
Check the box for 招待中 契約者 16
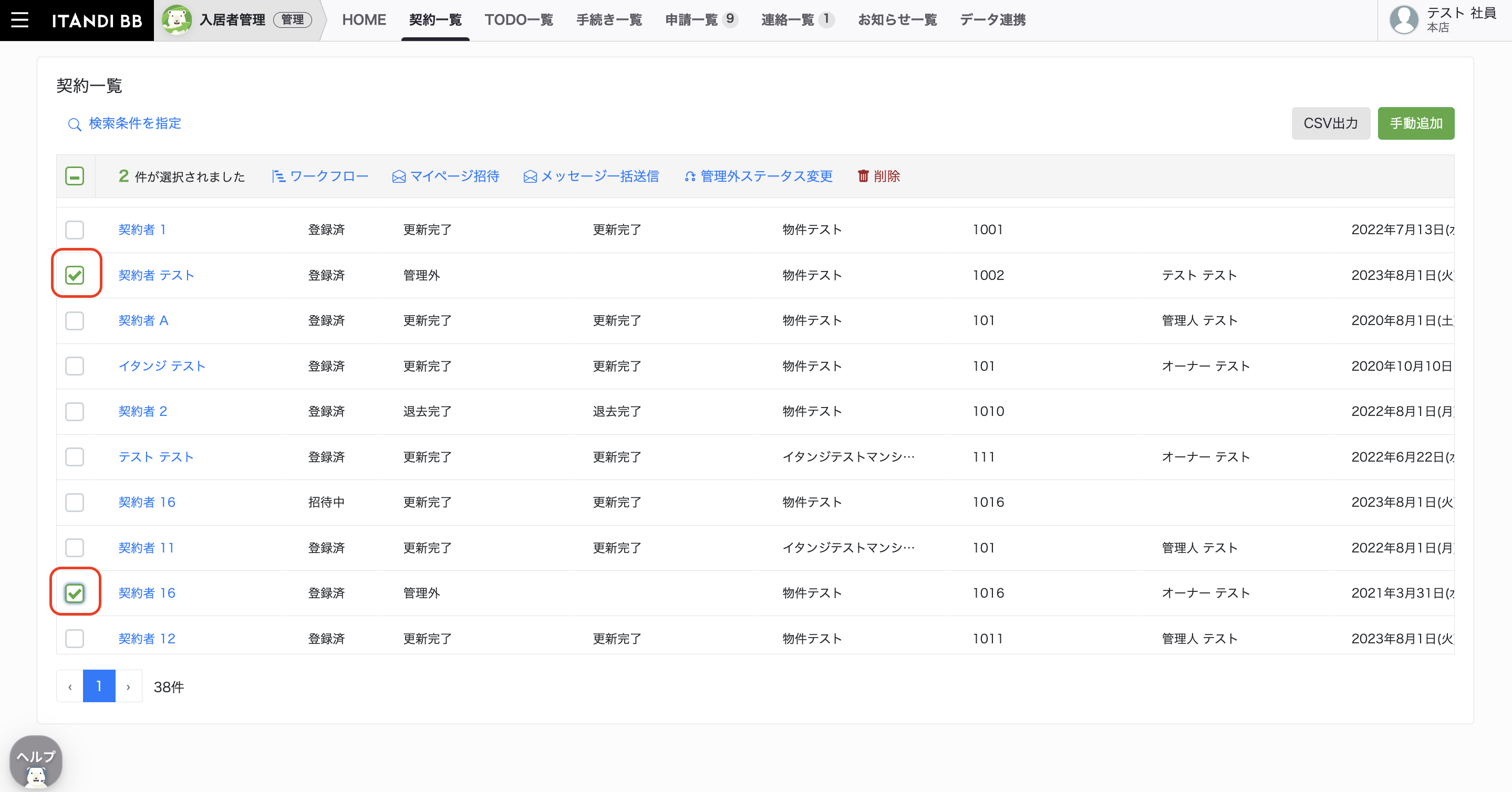pos(75,503)
